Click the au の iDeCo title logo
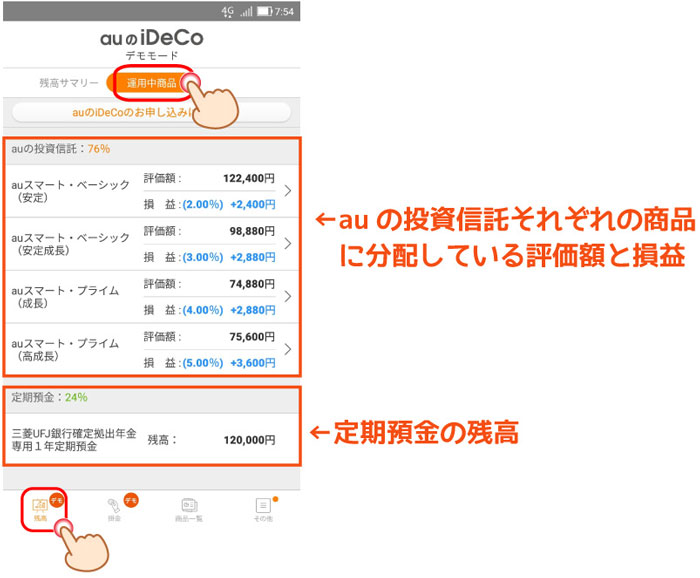The image size is (700, 578). pyautogui.click(x=151, y=38)
